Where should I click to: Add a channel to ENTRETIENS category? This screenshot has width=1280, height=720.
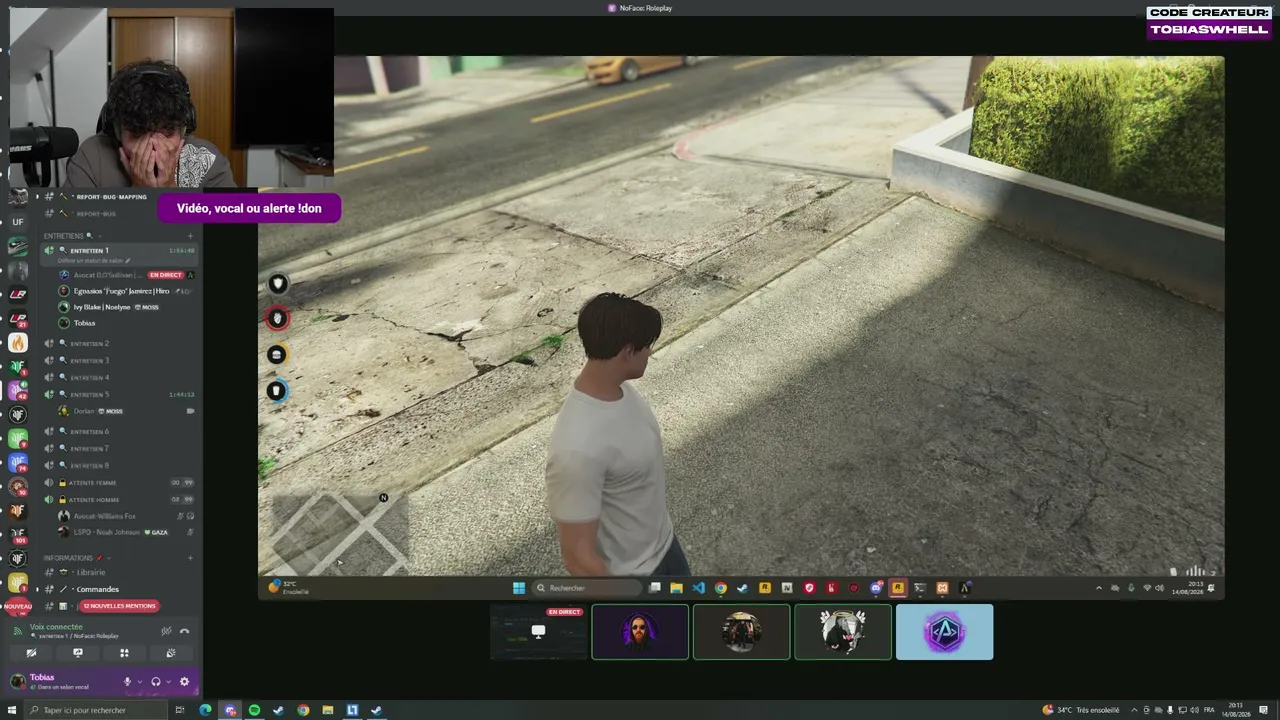coord(190,236)
